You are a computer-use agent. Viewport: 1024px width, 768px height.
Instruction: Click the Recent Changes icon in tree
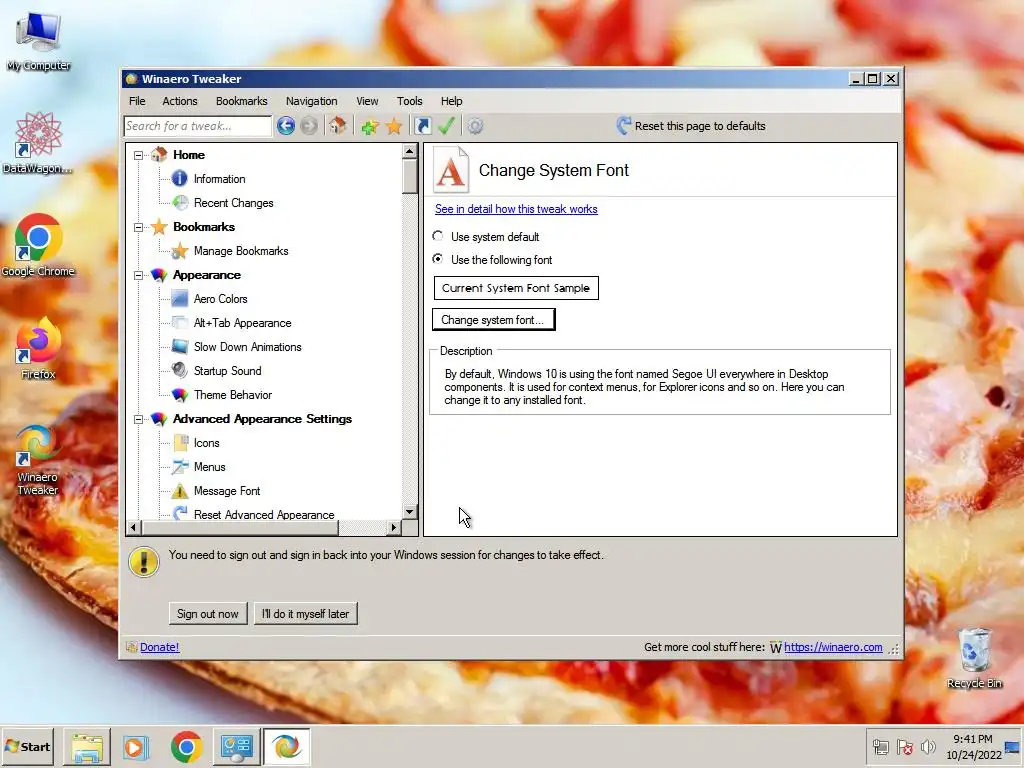pyautogui.click(x=180, y=203)
